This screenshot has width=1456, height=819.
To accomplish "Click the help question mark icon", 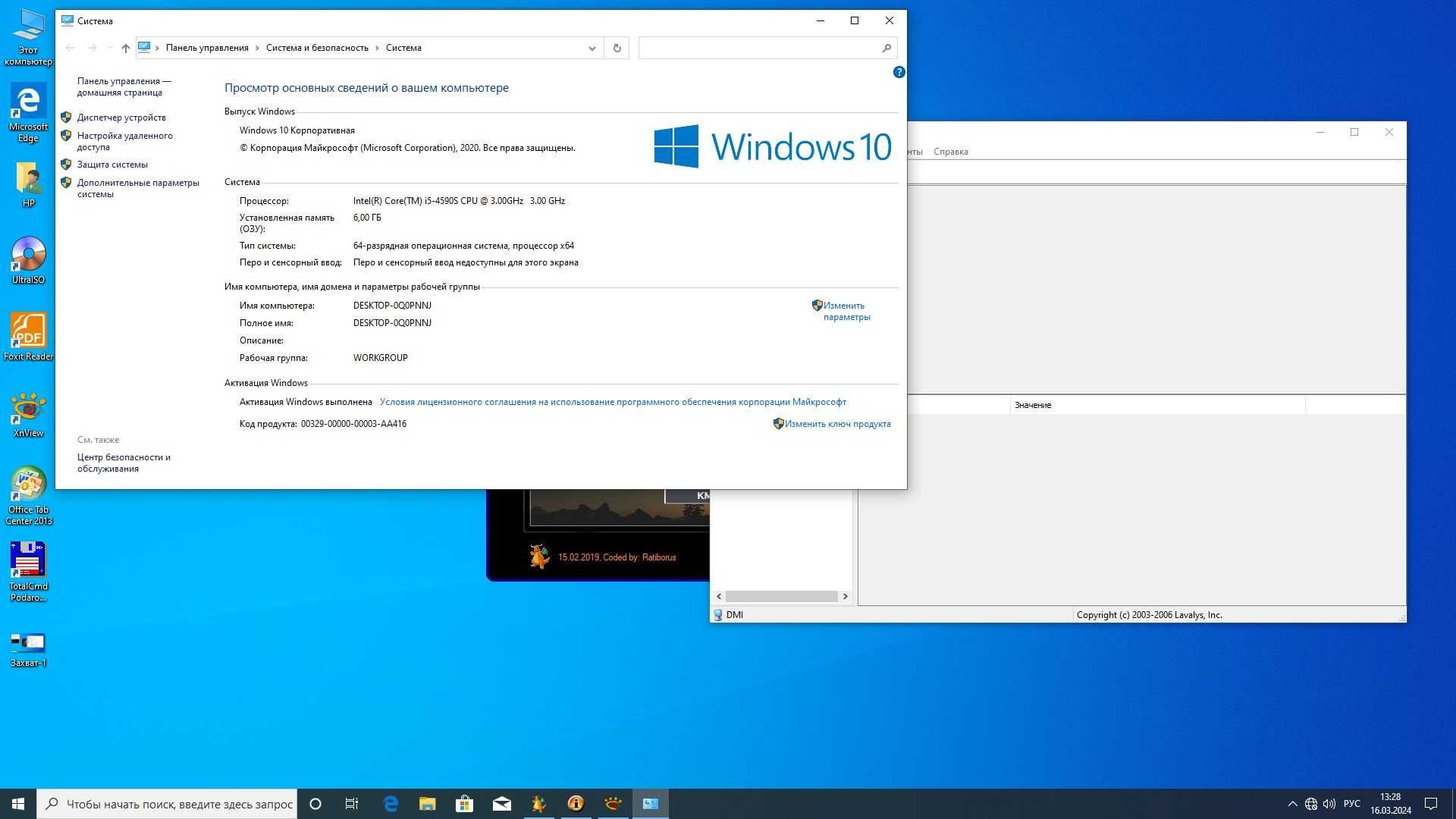I will (899, 72).
